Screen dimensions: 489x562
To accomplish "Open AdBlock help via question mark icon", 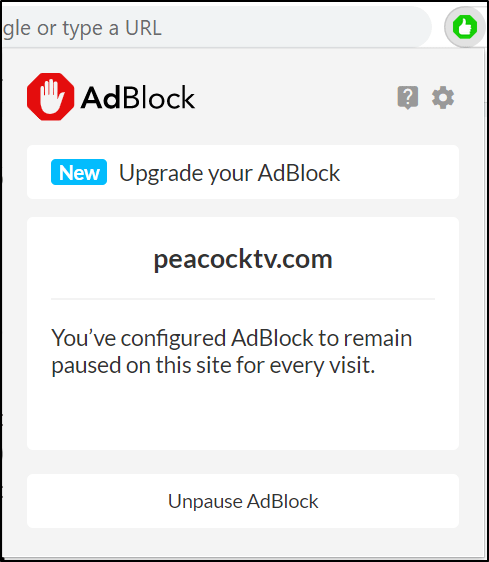I will [x=408, y=97].
